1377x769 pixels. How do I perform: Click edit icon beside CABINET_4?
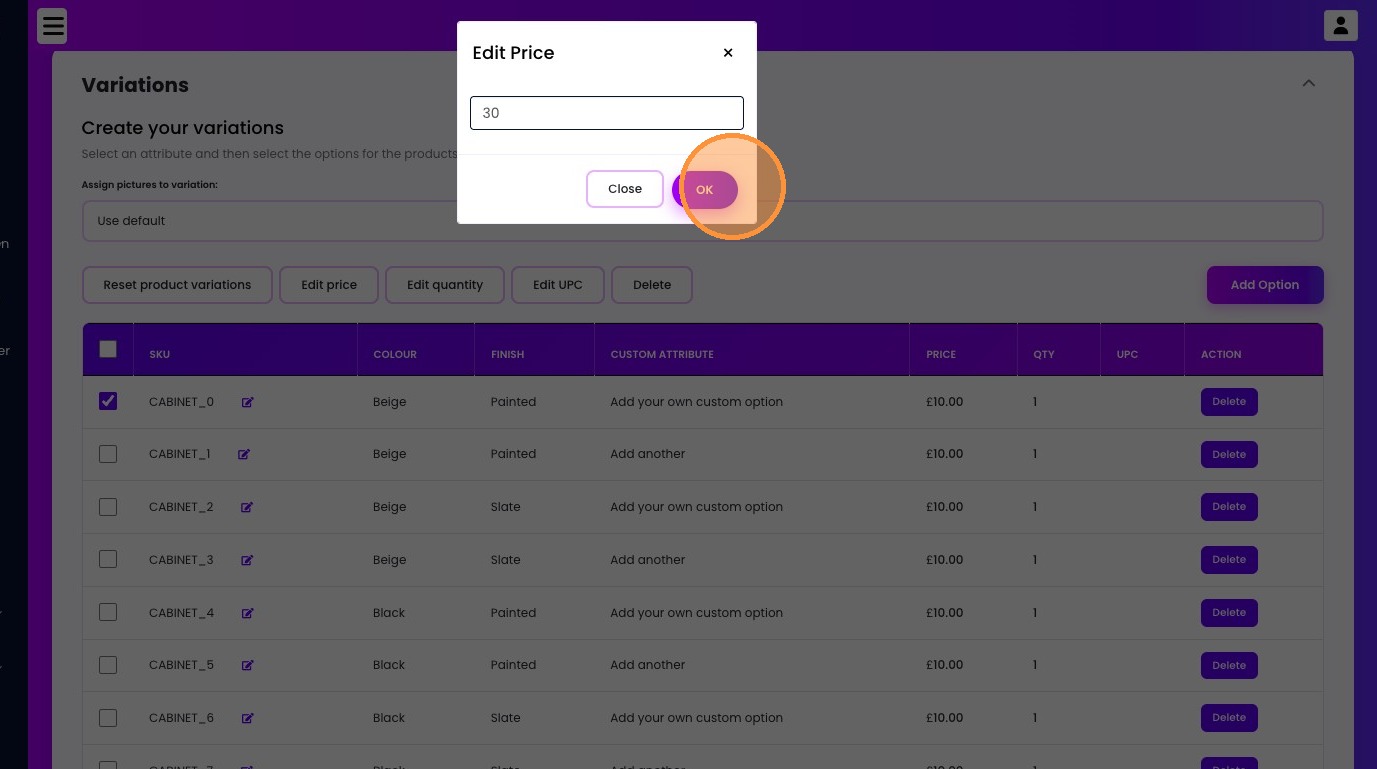click(248, 613)
